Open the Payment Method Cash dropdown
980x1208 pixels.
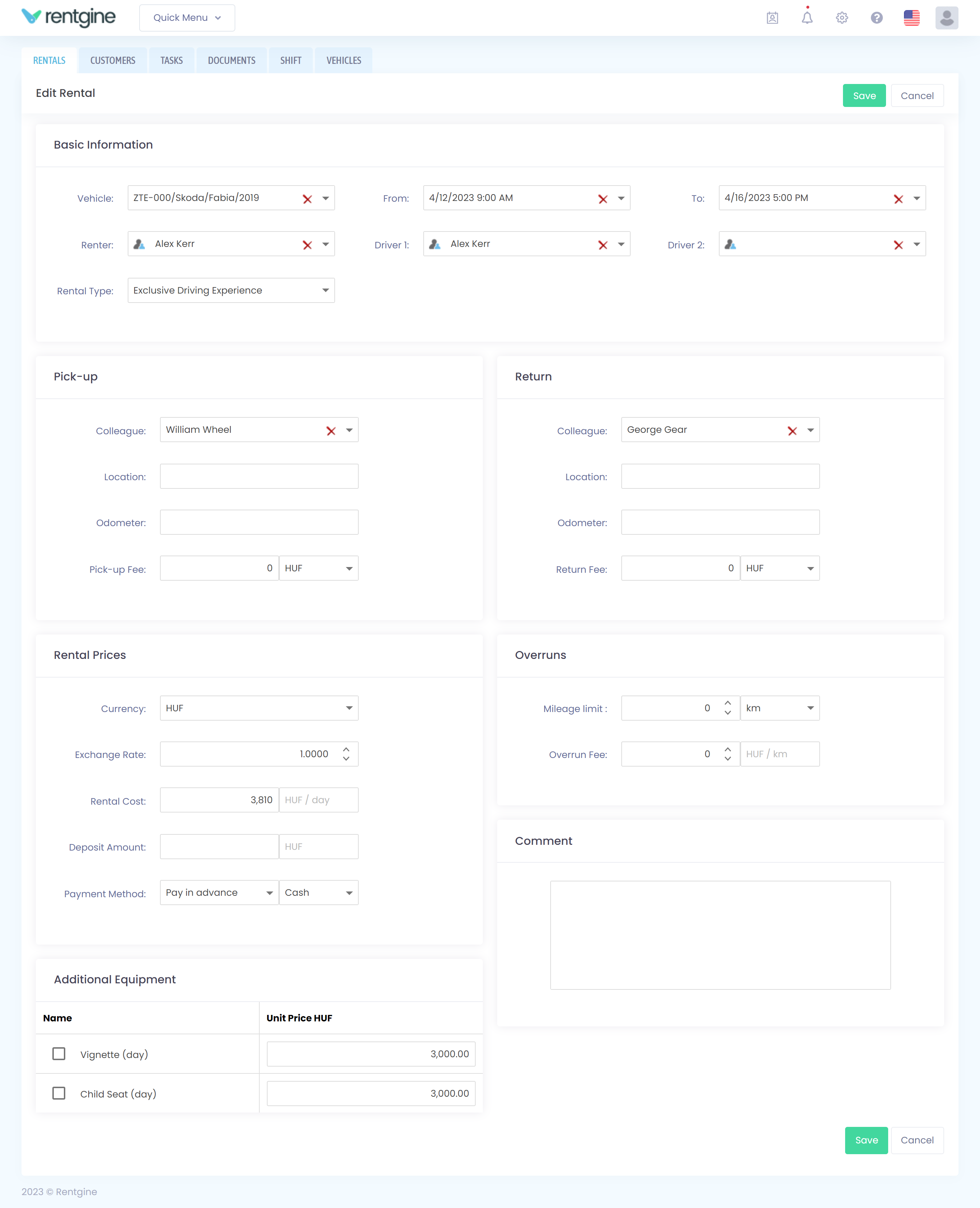coord(348,893)
